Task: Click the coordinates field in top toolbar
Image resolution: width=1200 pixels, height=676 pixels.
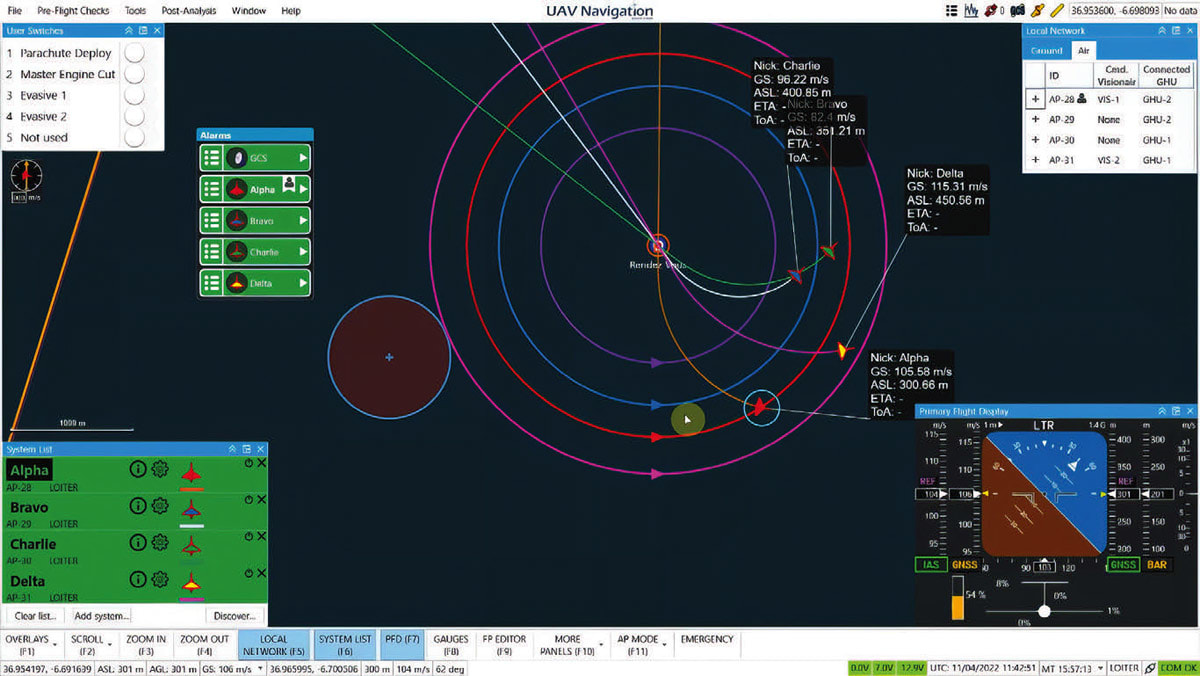Action: [x=1113, y=11]
